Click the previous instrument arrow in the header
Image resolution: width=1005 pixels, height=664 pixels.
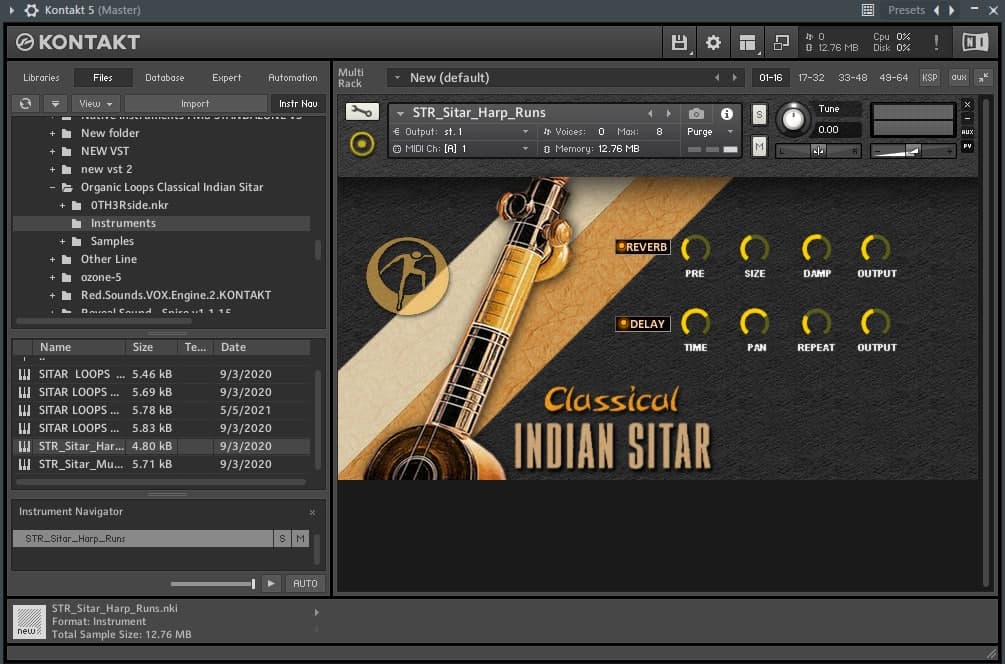tap(650, 113)
